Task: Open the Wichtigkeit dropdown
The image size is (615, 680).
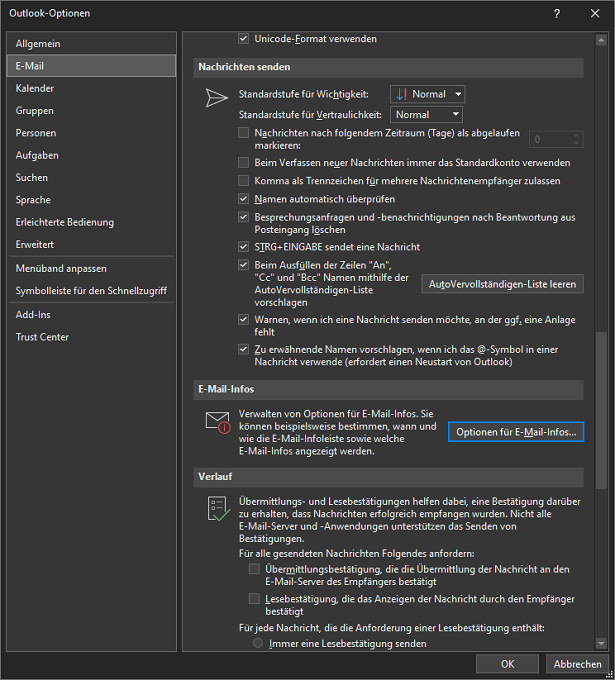Action: [x=428, y=94]
